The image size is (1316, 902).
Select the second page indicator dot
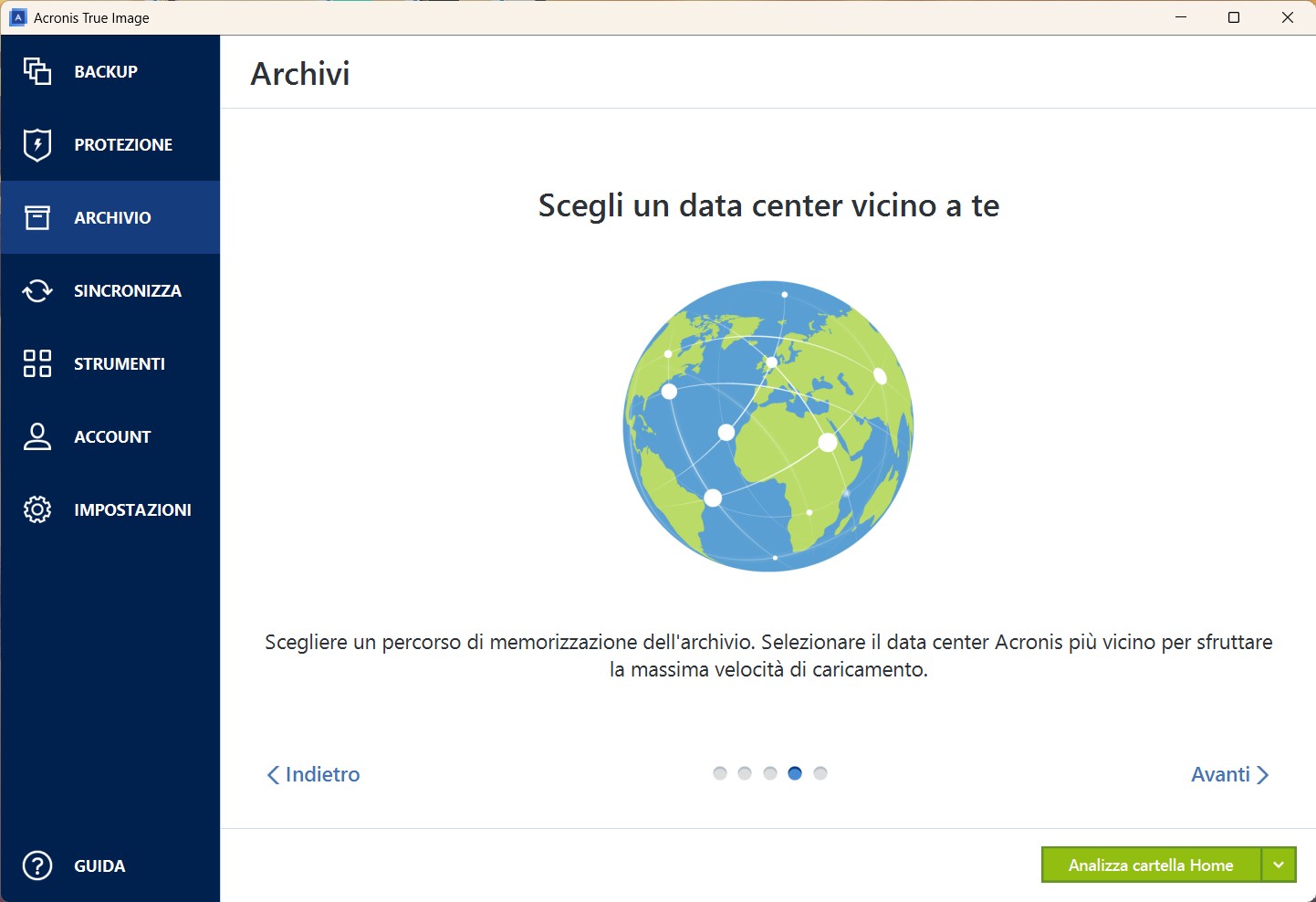pos(745,773)
